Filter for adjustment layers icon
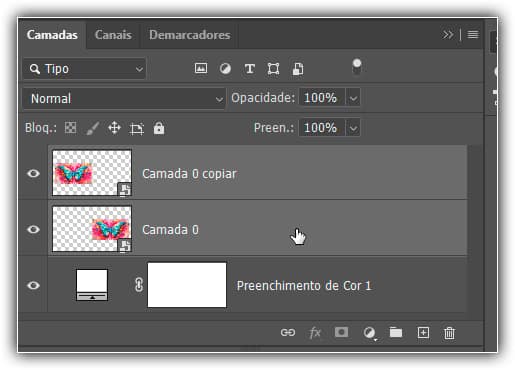515x370 pixels. click(225, 69)
